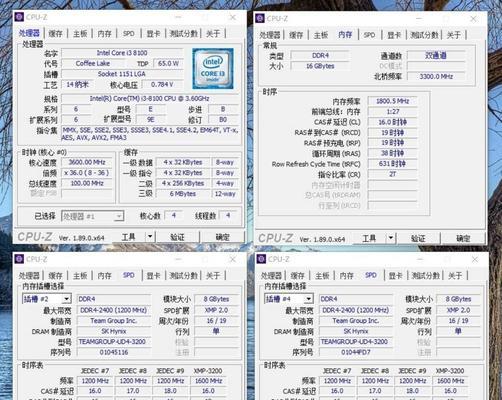502x400 pixels.
Task: Open 主板 tab in slot #2 SPD window
Action: (x=80, y=275)
